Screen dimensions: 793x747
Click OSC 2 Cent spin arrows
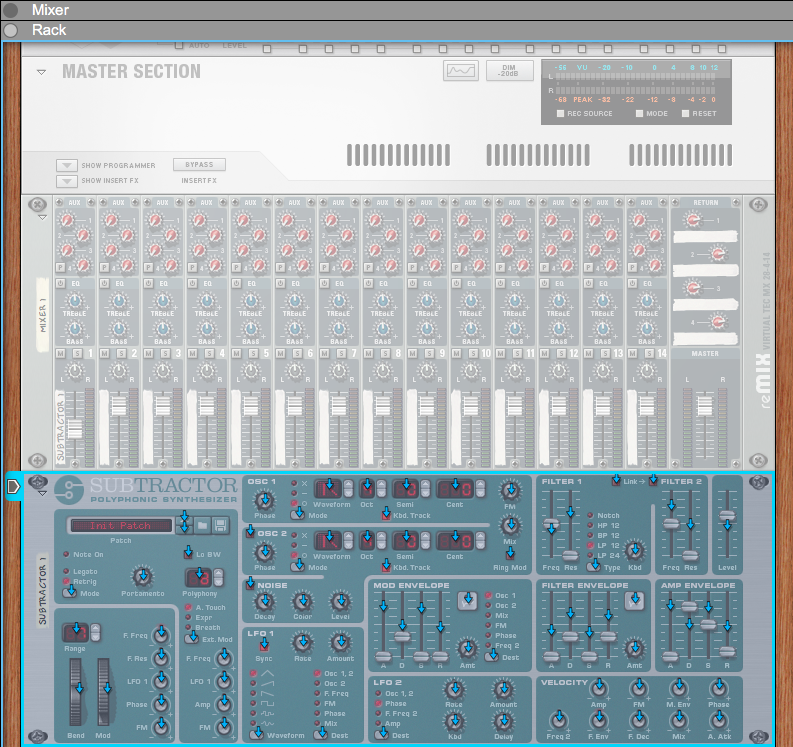(480, 541)
